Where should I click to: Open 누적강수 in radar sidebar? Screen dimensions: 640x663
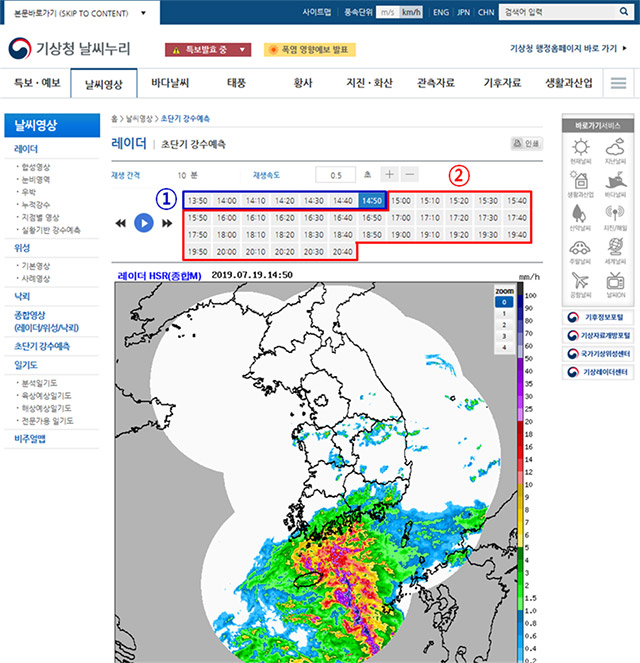36,205
